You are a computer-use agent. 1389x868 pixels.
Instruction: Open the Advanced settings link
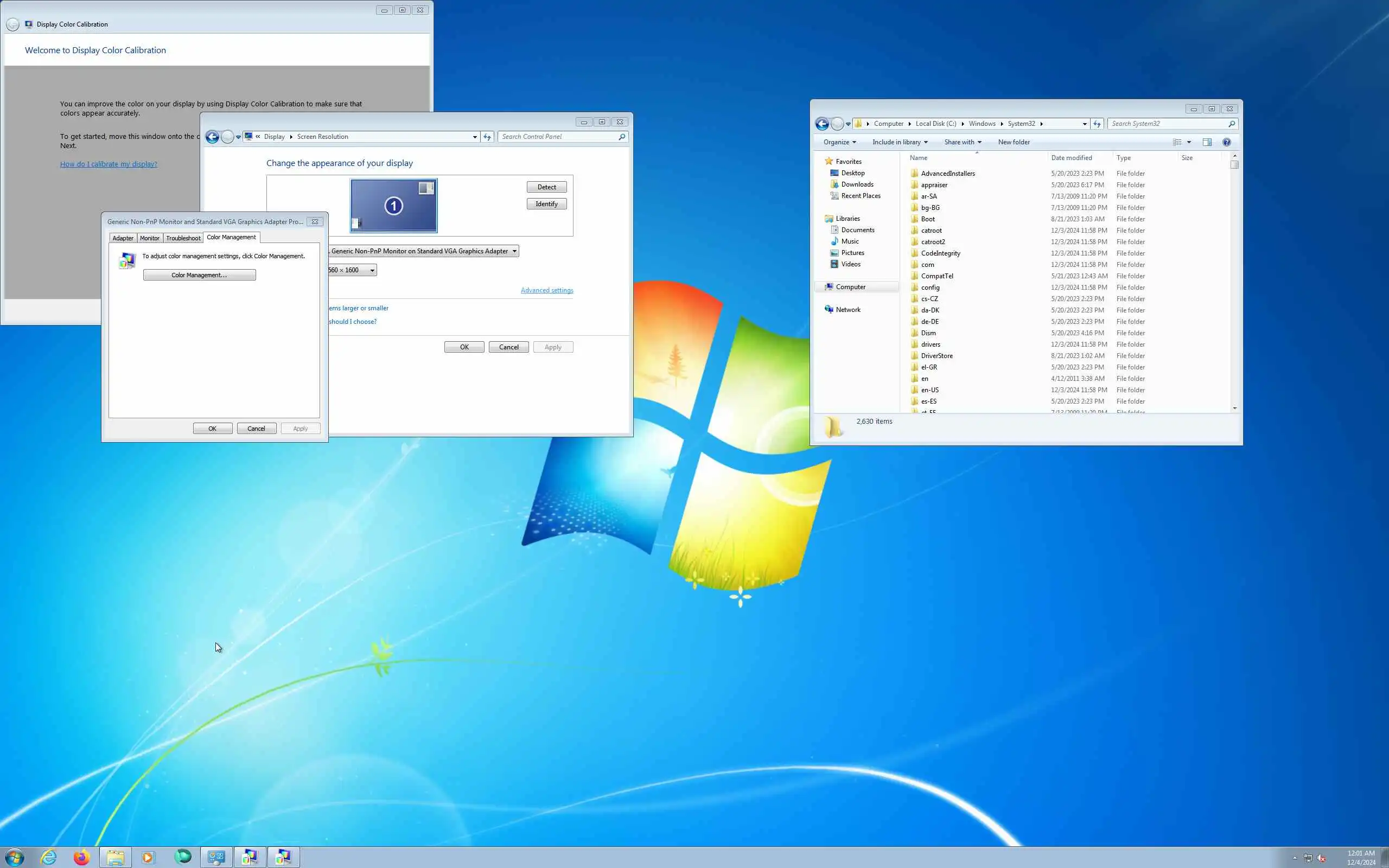pyautogui.click(x=546, y=290)
